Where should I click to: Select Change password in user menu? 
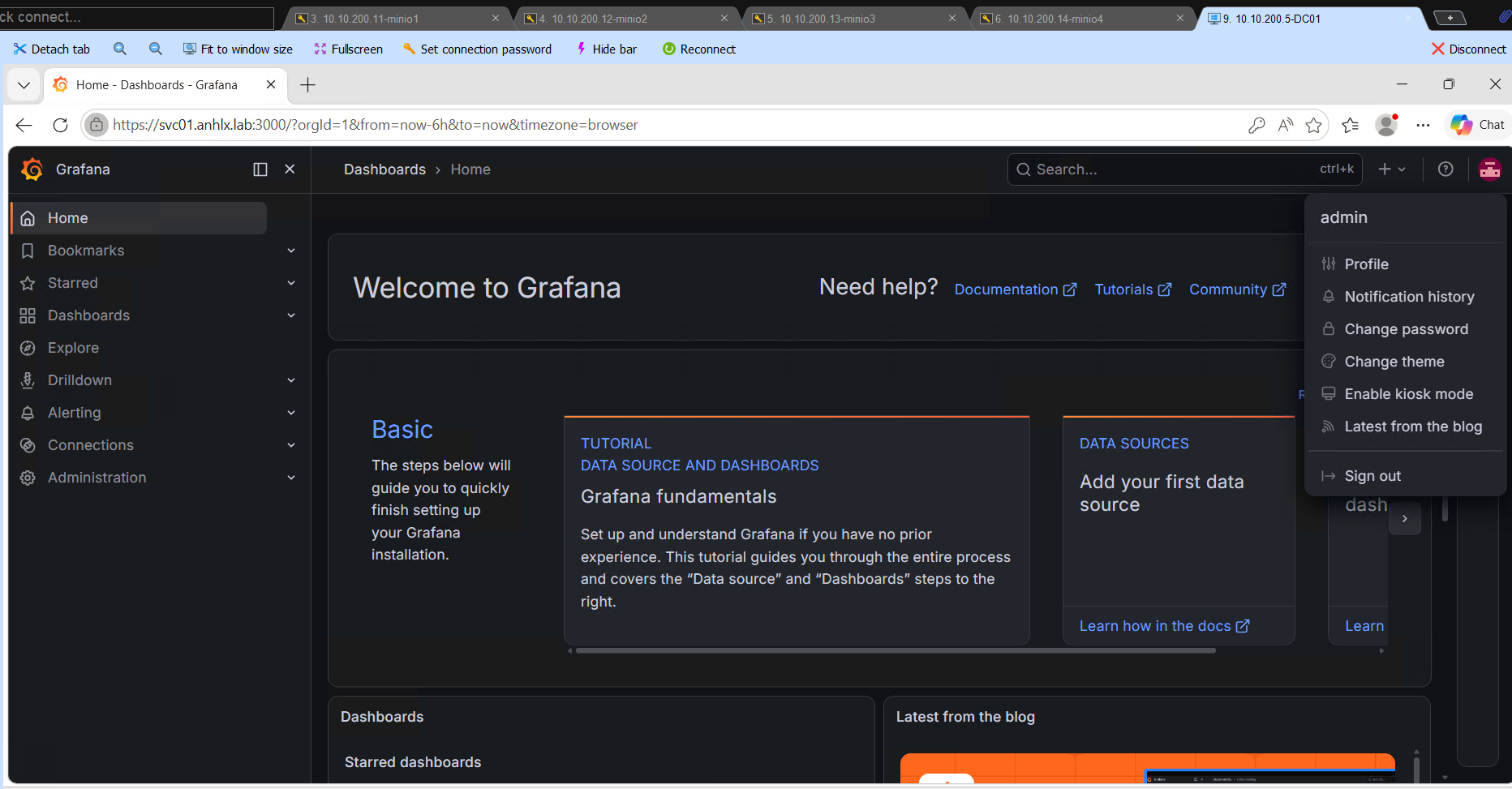[1405, 329]
